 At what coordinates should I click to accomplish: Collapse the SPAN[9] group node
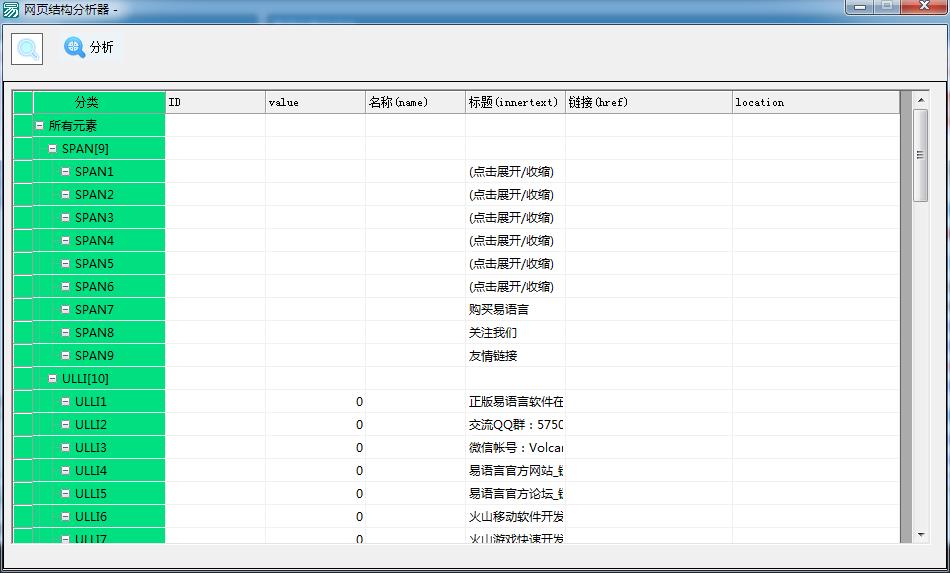pyautogui.click(x=53, y=149)
